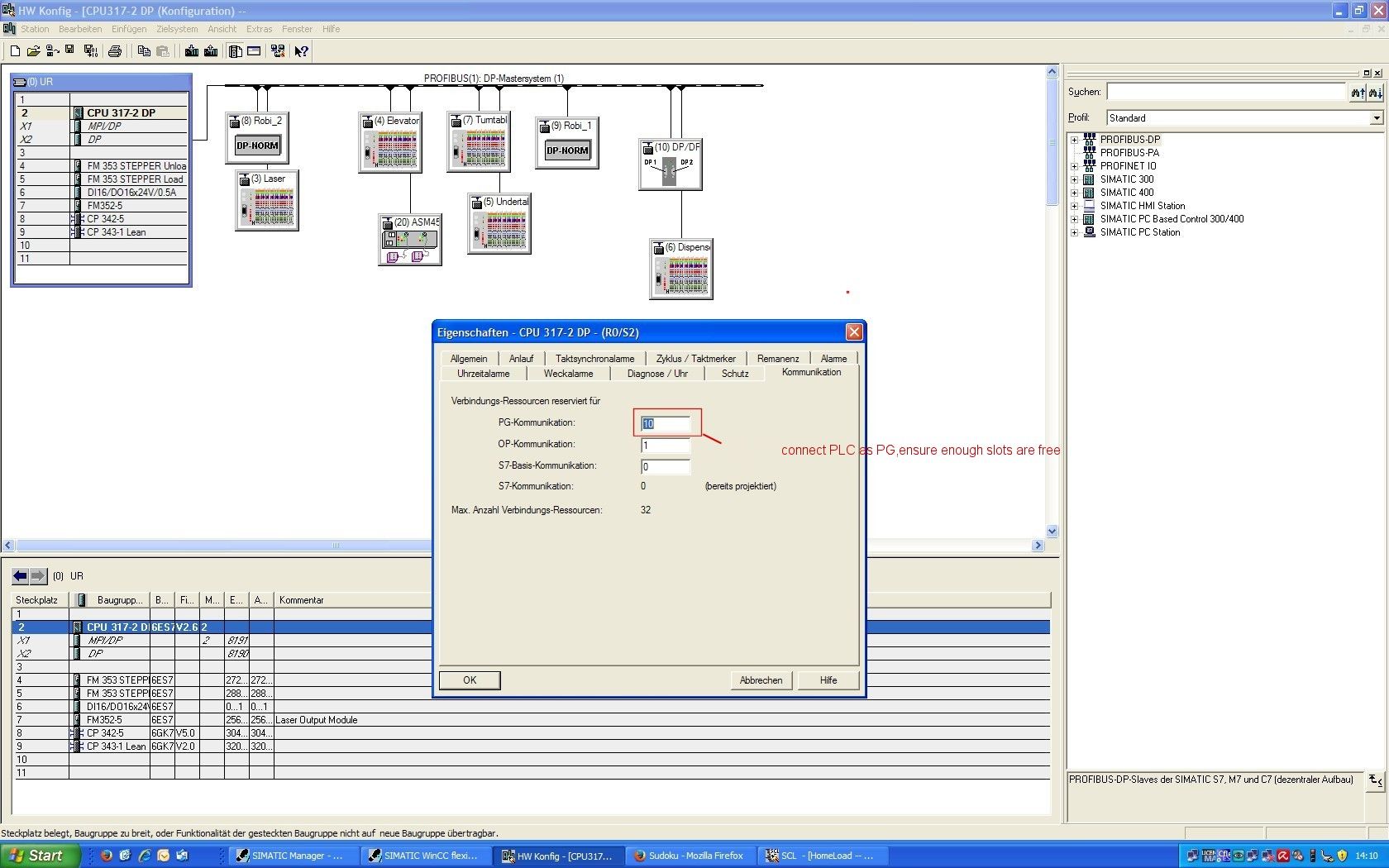This screenshot has height=868, width=1389.
Task: Open the Extras menu
Action: (259, 29)
